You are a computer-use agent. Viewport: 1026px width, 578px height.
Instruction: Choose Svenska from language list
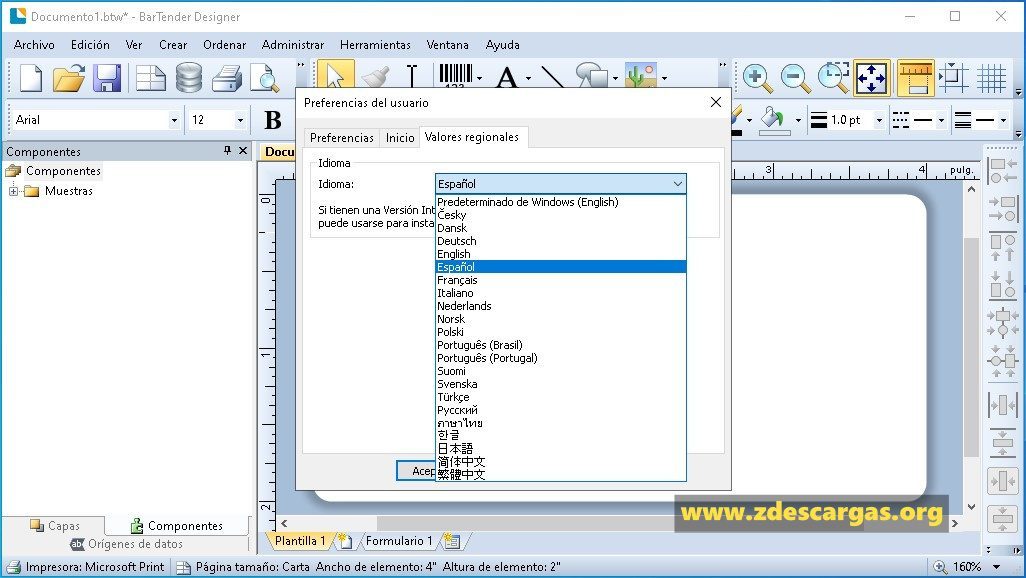561,384
